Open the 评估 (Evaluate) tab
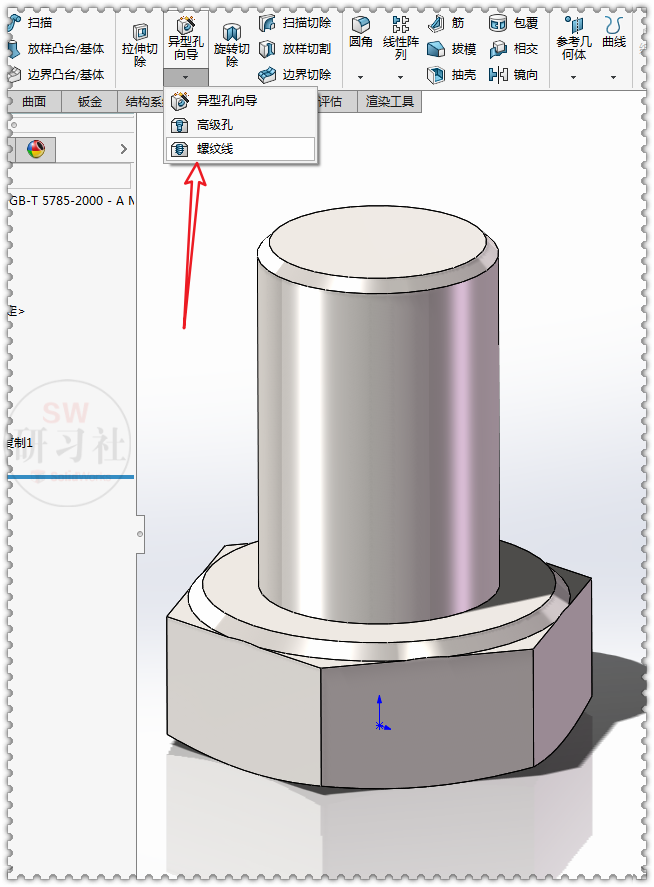This screenshot has height=887, width=654. tap(336, 101)
